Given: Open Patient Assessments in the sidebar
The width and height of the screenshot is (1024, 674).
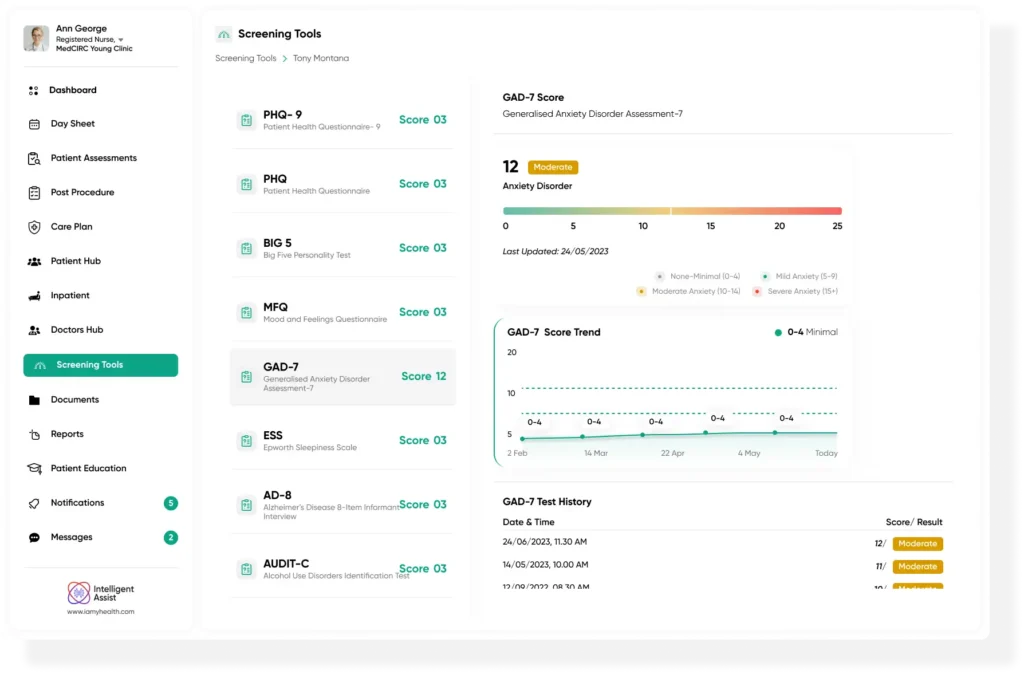Looking at the screenshot, I should (x=93, y=158).
